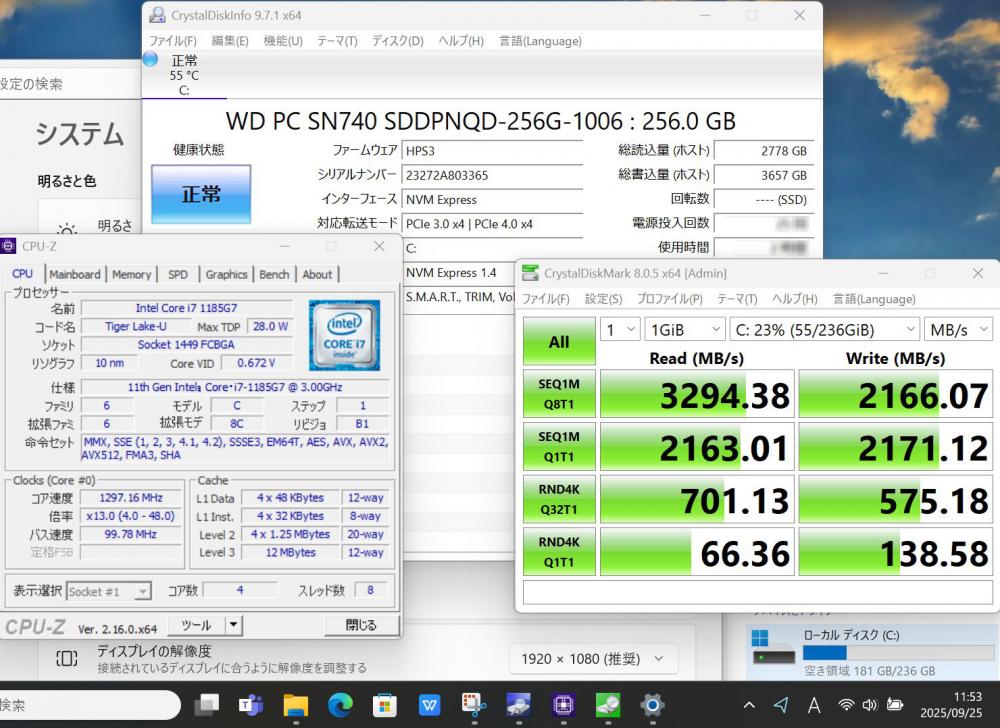Viewport: 1000px width, 728px height.
Task: Switch to the SPD tab in CPU-Z
Action: tap(178, 274)
